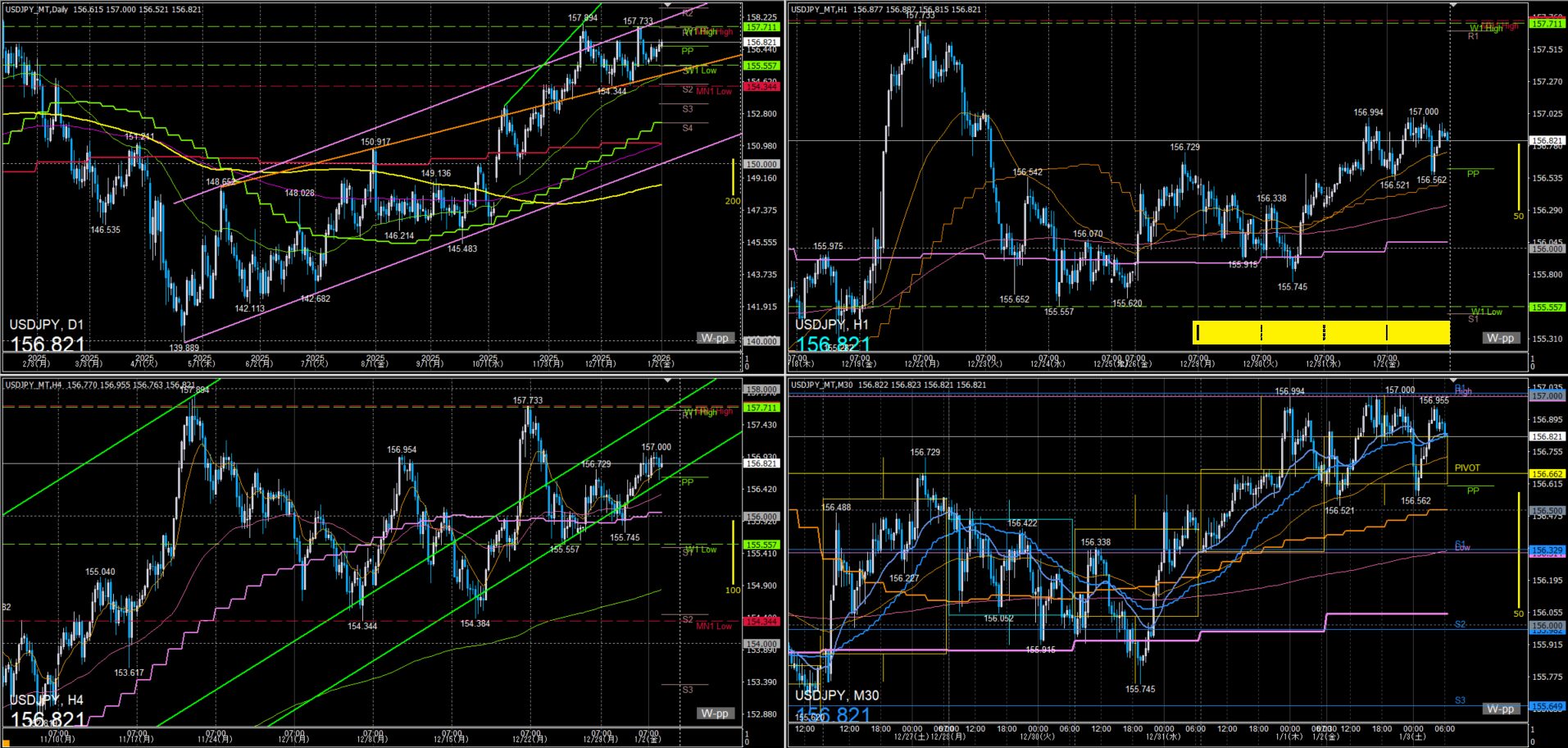This screenshot has height=748, width=1568.
Task: Select the chart shift marker on the H4 chart
Action: [667, 381]
